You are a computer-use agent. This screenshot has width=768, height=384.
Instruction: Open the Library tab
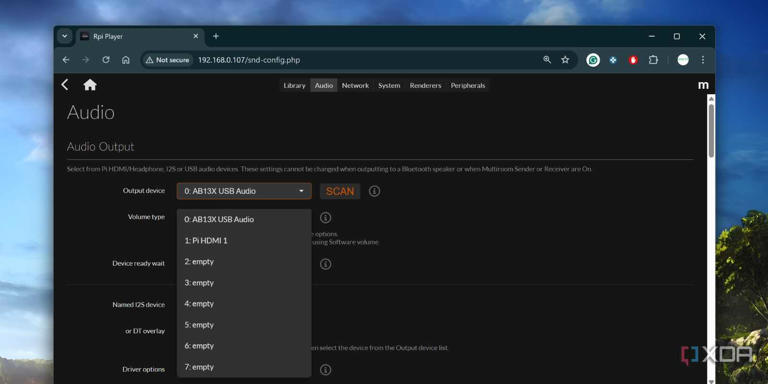(x=294, y=85)
